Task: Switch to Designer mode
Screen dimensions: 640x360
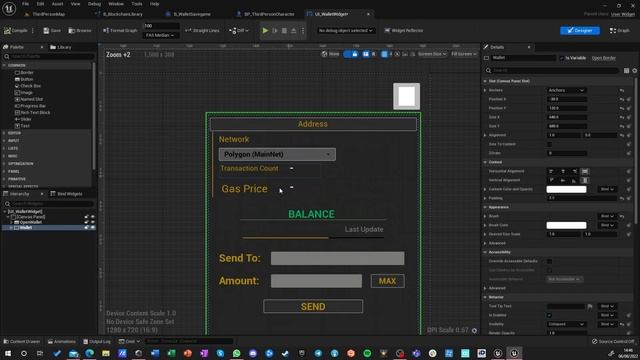Action: 580,31
